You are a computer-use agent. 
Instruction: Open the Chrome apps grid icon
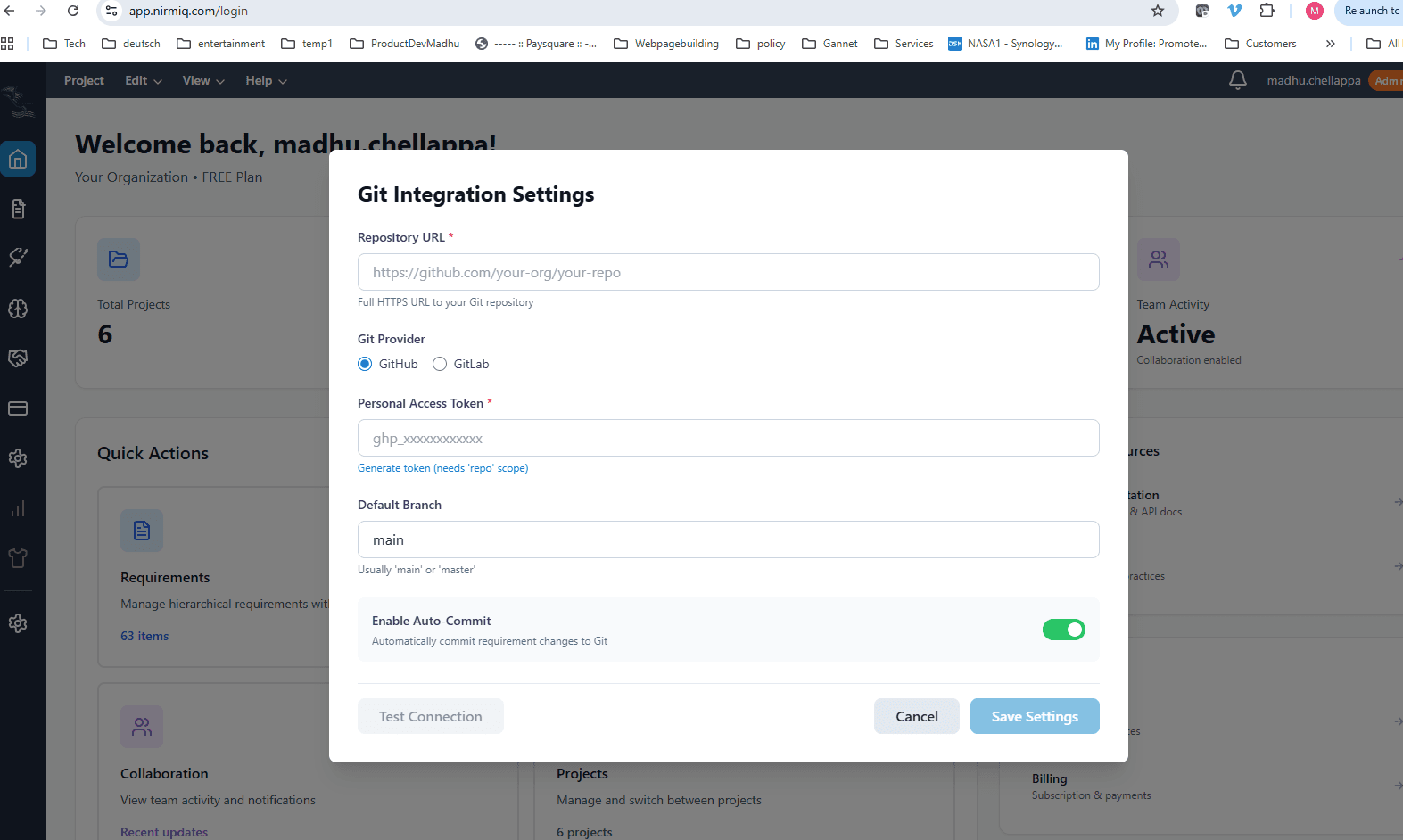point(7,44)
